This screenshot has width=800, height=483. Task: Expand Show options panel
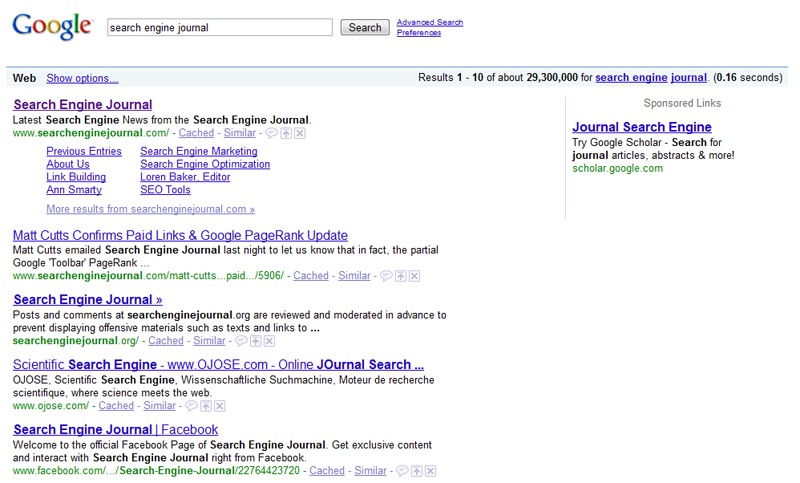(82, 78)
